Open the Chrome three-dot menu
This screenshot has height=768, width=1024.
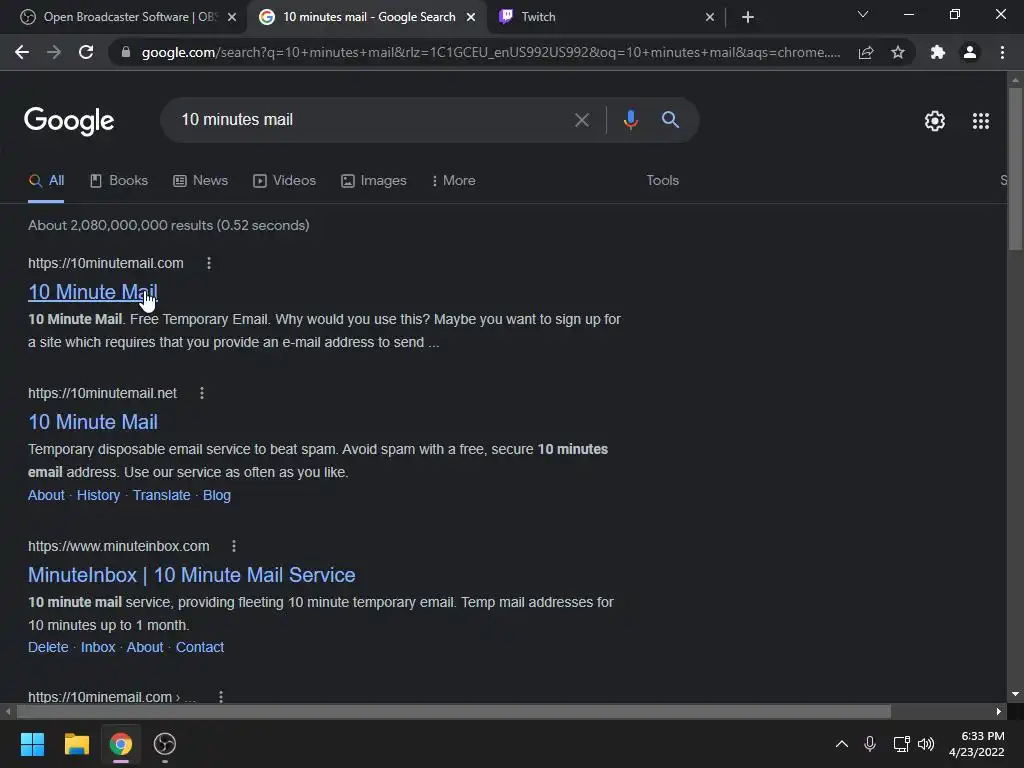1002,52
